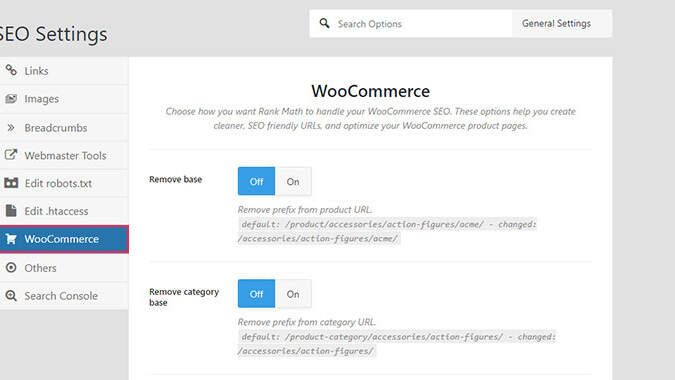Turn Remove category base On
The height and width of the screenshot is (380, 675).
293,293
